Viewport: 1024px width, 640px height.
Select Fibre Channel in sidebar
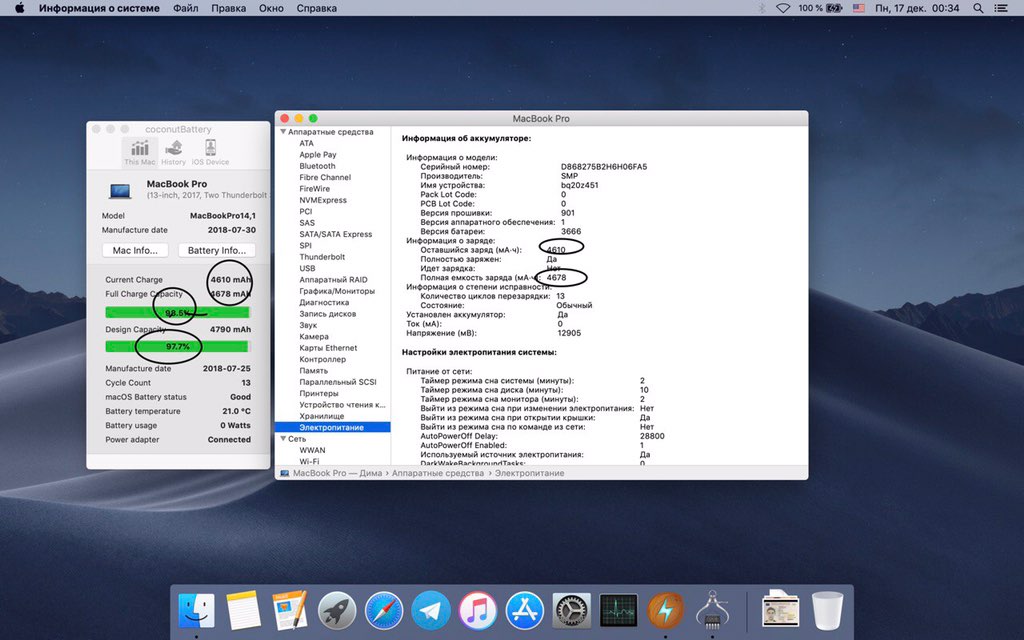325,177
